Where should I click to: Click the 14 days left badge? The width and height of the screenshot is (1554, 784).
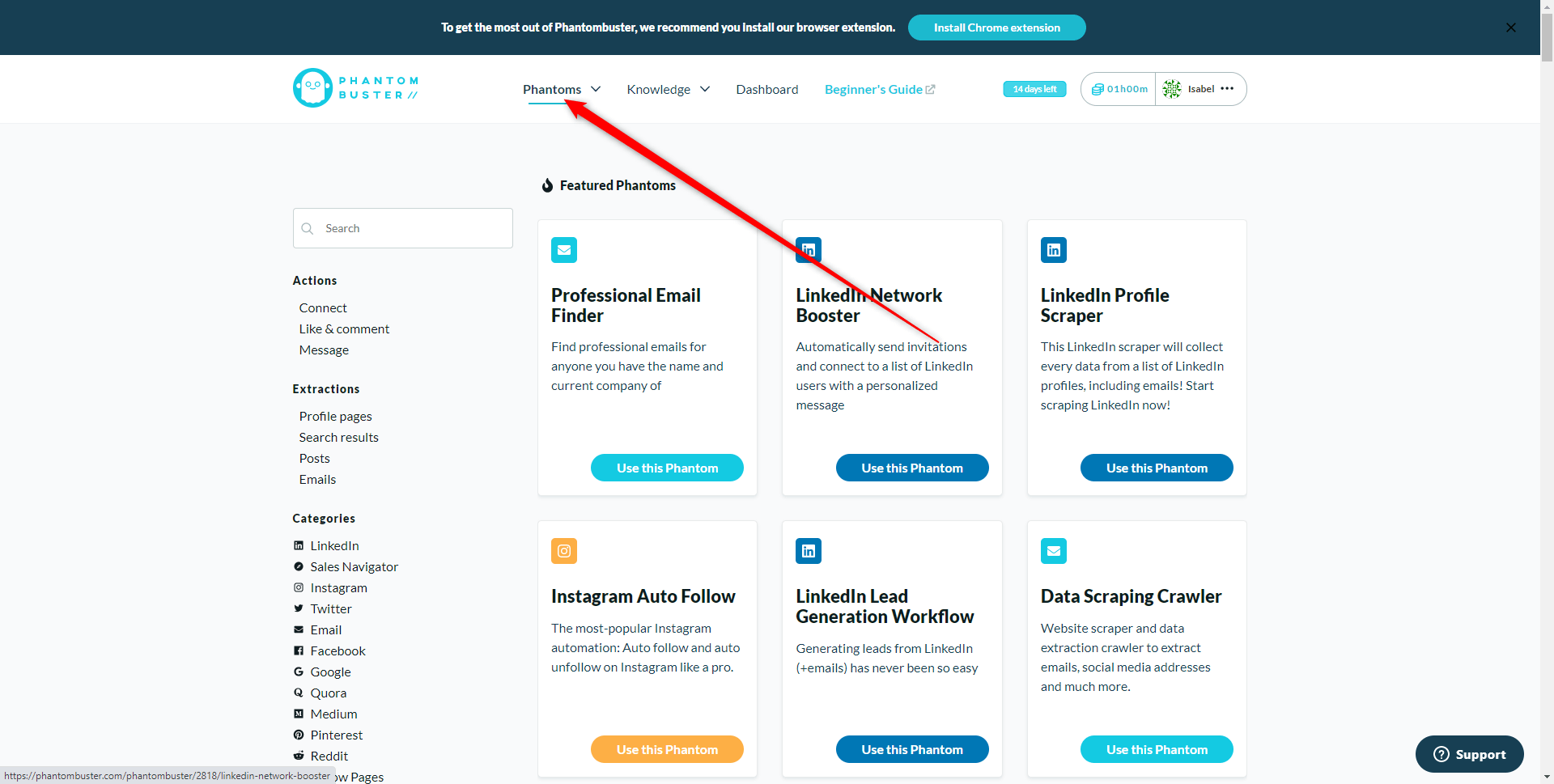tap(1034, 89)
